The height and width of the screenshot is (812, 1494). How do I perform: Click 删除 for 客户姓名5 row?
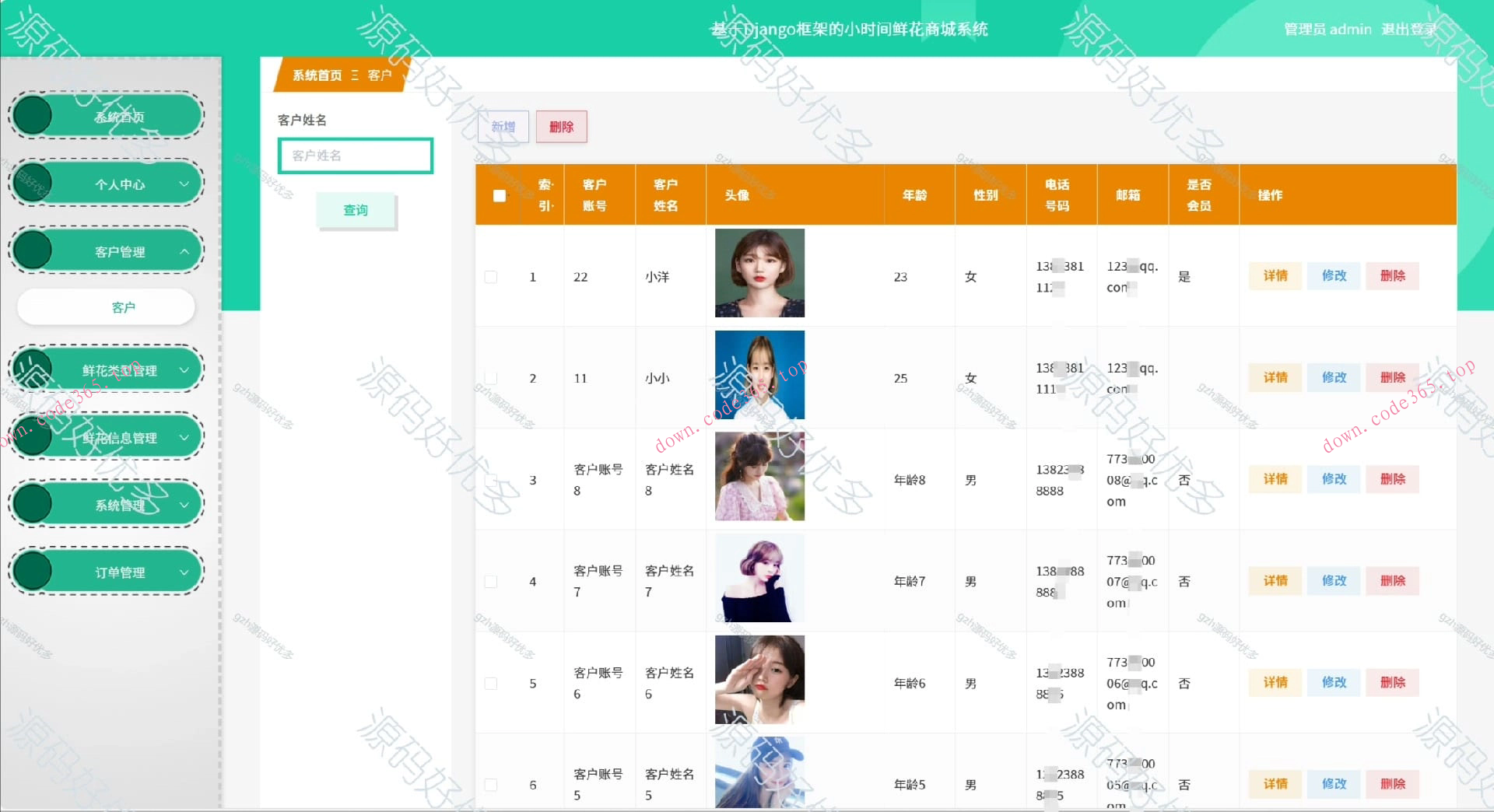click(x=1393, y=784)
